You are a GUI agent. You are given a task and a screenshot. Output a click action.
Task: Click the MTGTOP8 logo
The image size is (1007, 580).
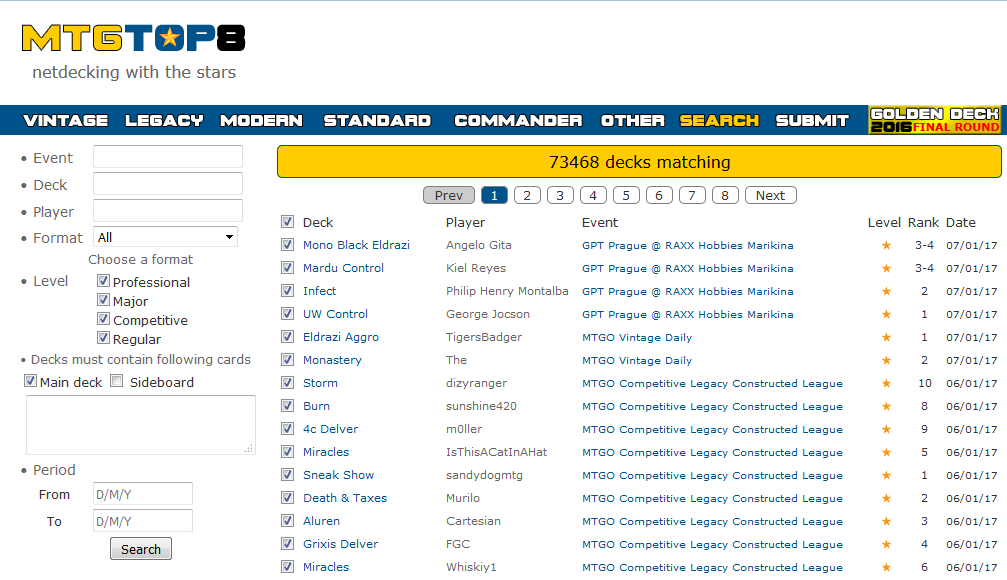click(x=134, y=39)
